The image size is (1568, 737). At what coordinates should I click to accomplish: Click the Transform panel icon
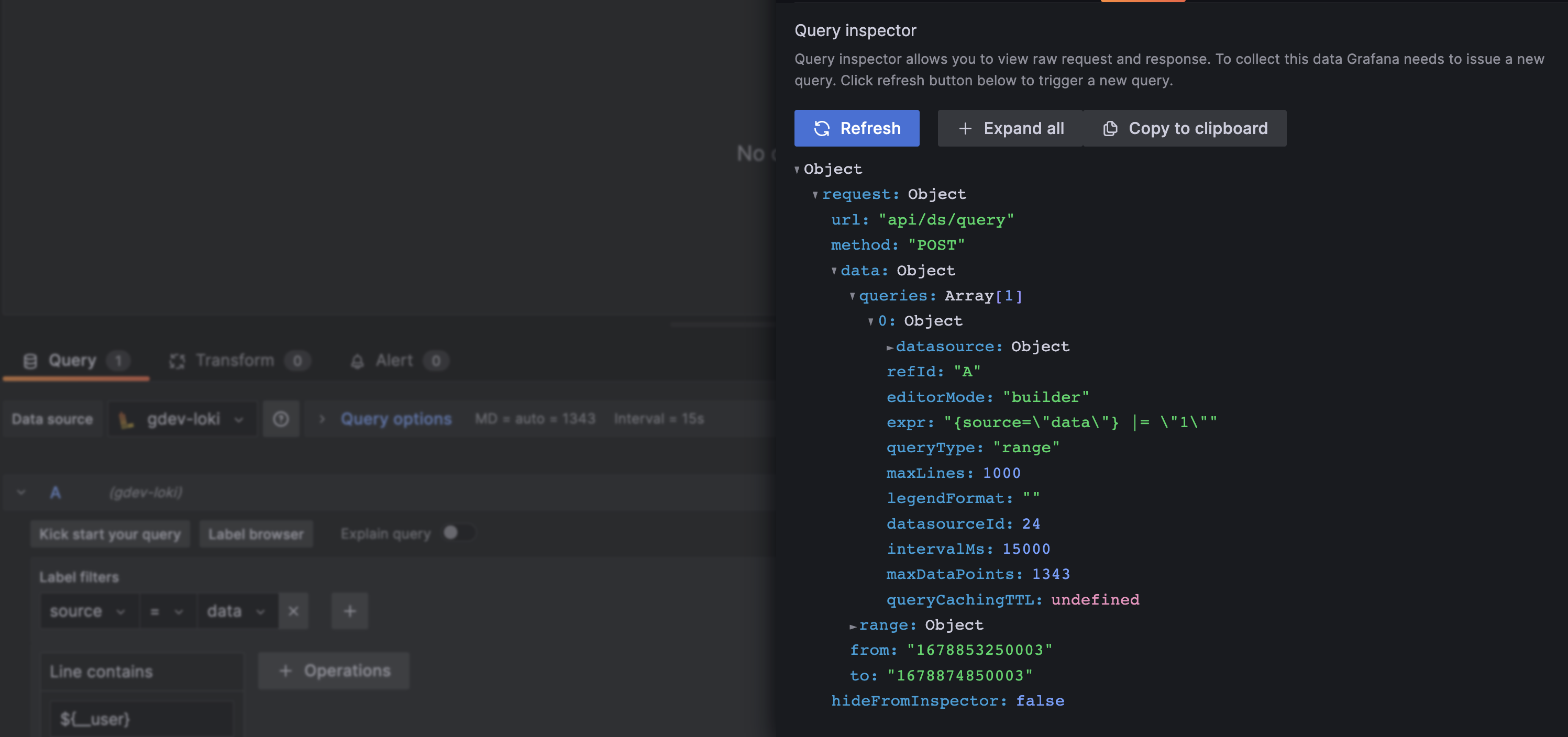tap(177, 360)
